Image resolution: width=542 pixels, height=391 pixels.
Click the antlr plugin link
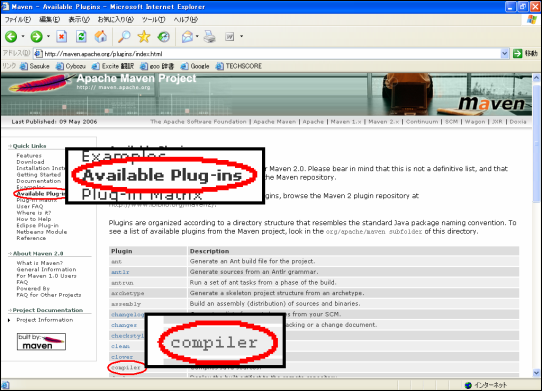click(x=120, y=272)
